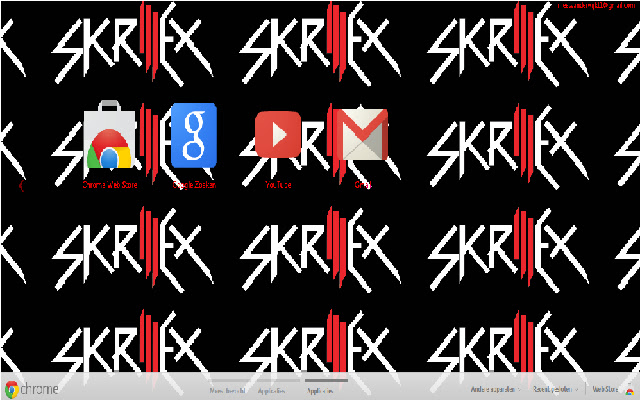This screenshot has width=640, height=400.
Task: Click the small Web Store bag icon
Action: [631, 390]
